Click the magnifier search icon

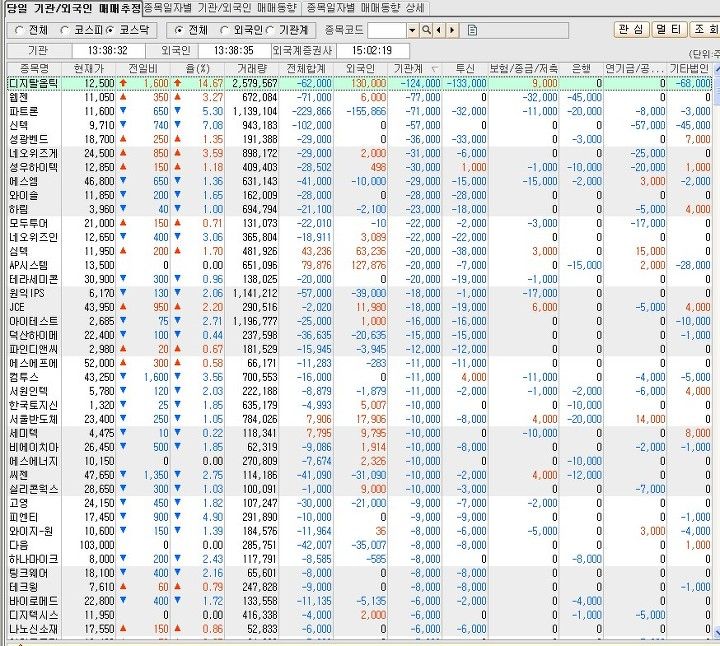426,30
